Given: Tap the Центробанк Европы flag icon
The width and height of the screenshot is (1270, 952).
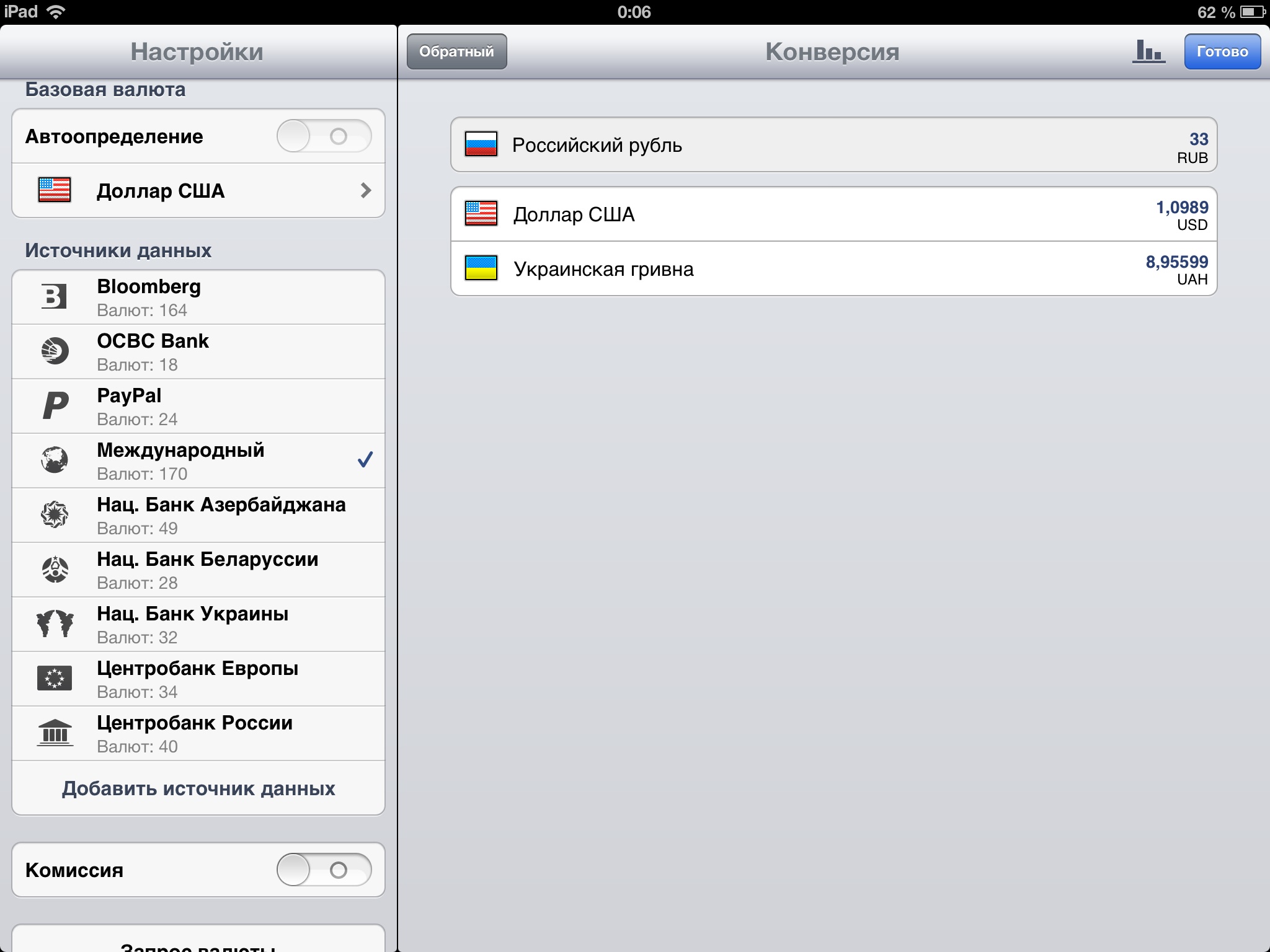Looking at the screenshot, I should pos(55,678).
